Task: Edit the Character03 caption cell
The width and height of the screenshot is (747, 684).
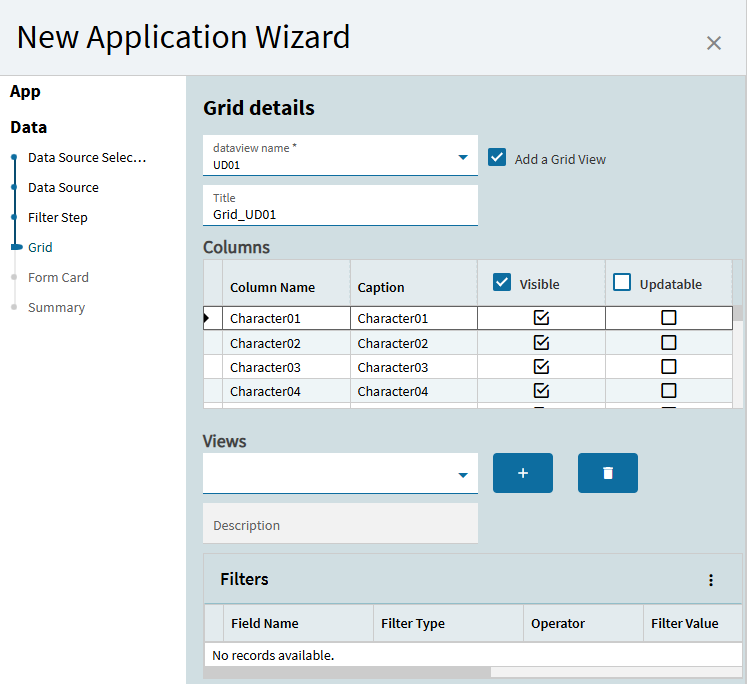Action: coord(414,367)
